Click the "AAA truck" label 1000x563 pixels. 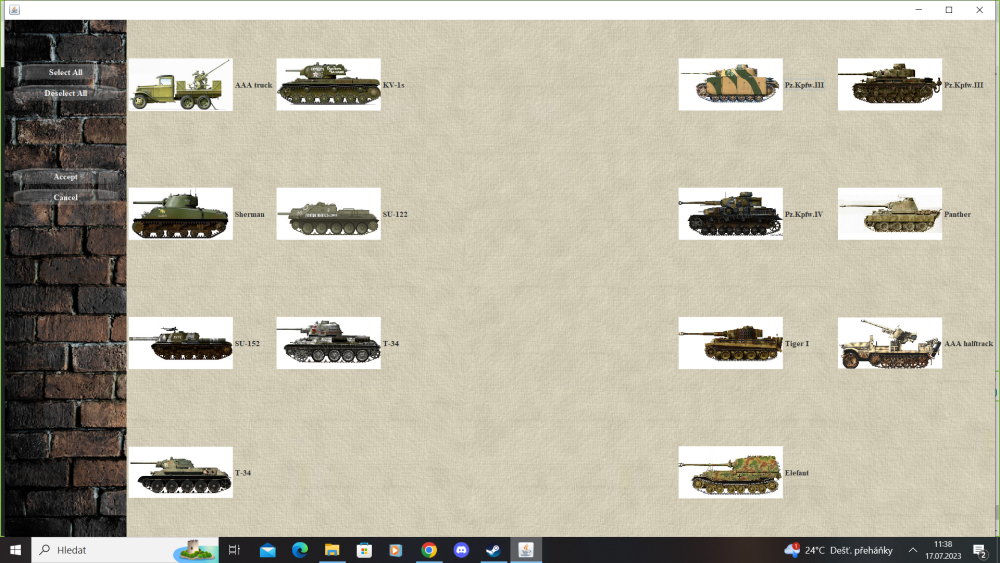pyautogui.click(x=253, y=85)
